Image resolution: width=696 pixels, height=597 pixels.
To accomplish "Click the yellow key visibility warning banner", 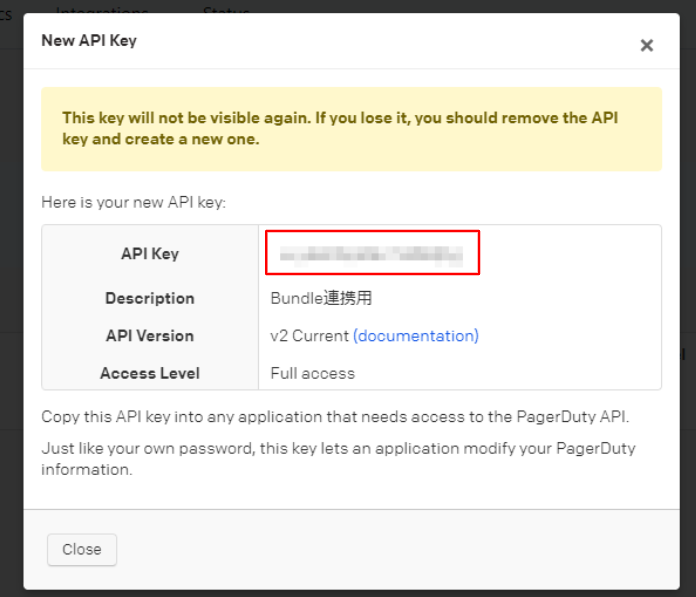I will tap(351, 129).
